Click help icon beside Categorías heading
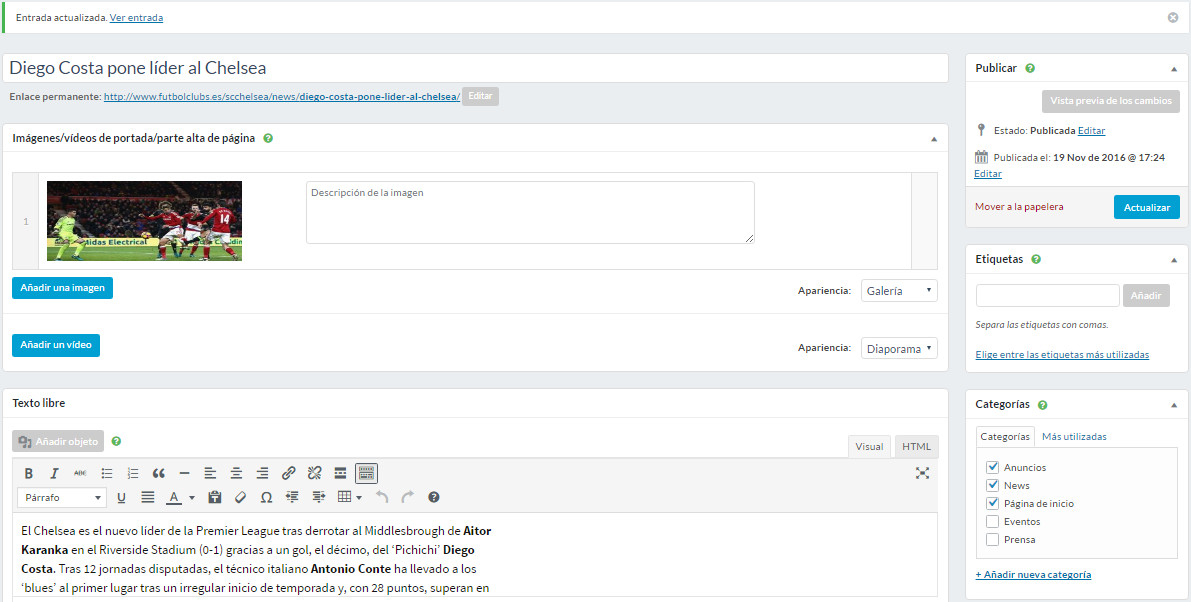This screenshot has height=602, width=1191. 1043,405
